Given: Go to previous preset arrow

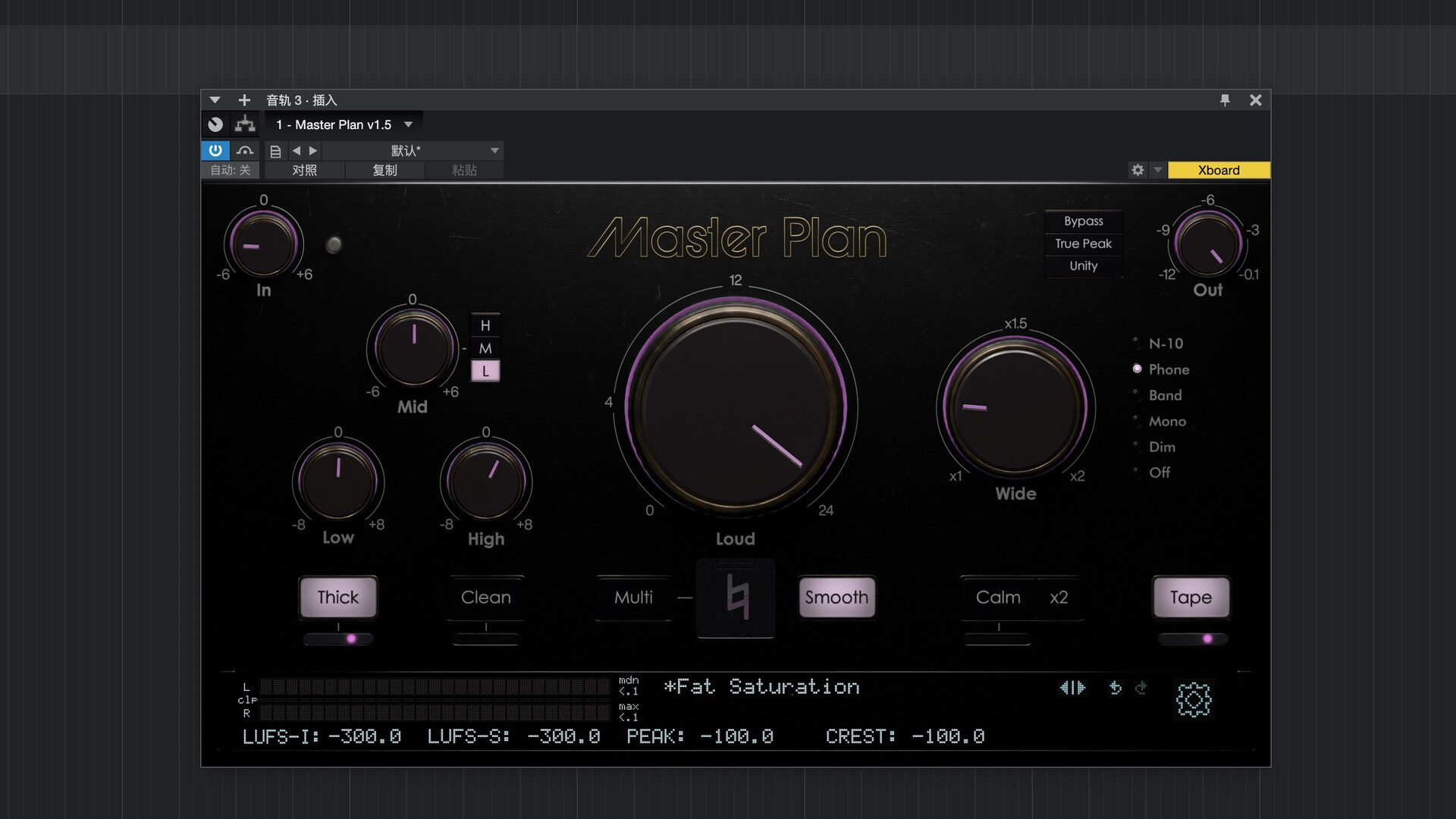Looking at the screenshot, I should [x=297, y=151].
